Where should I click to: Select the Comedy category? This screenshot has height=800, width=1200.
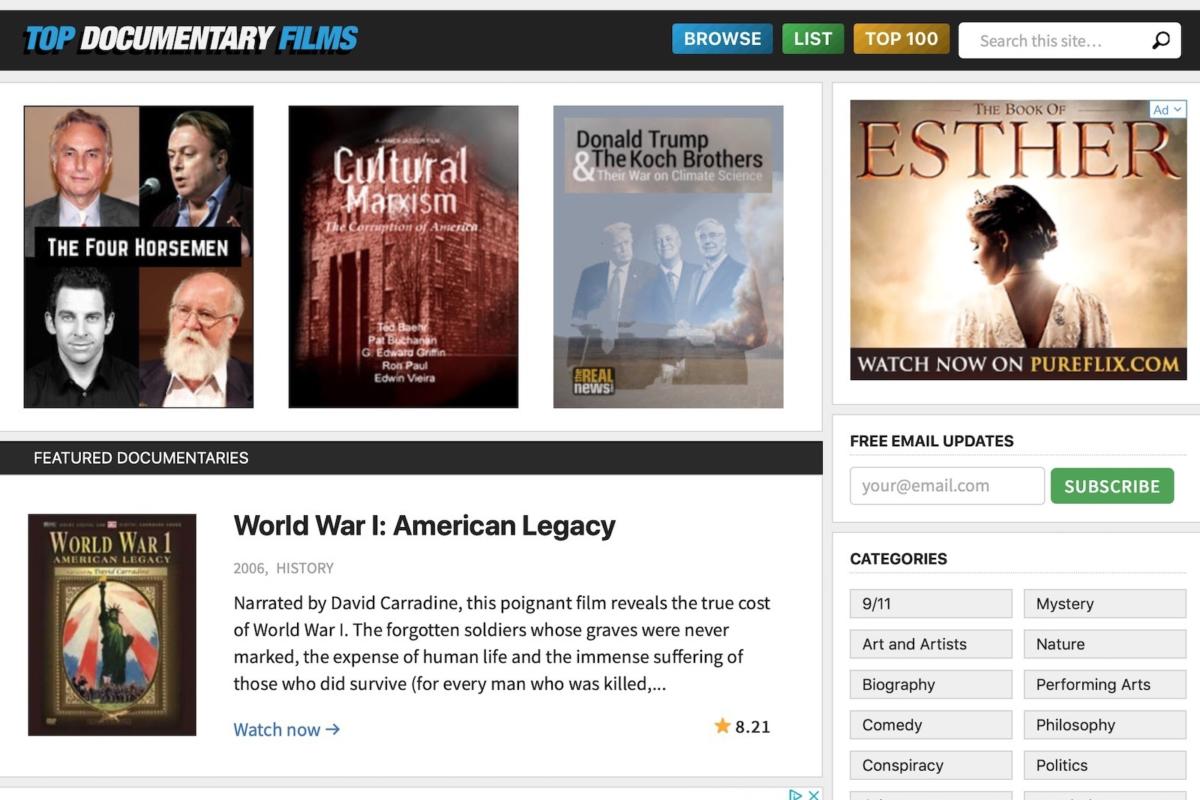click(931, 725)
